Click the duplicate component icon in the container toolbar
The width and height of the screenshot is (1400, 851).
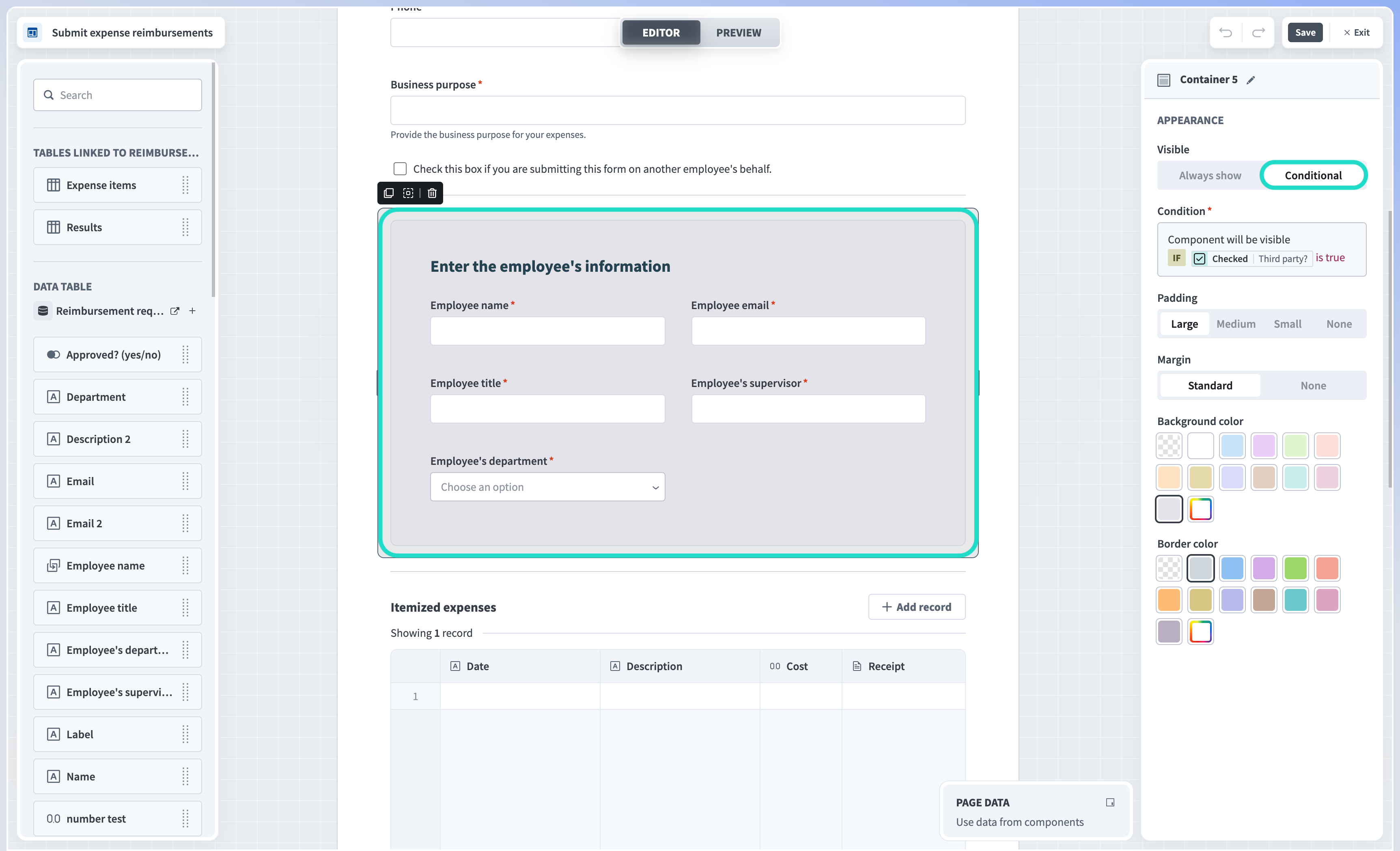point(389,193)
